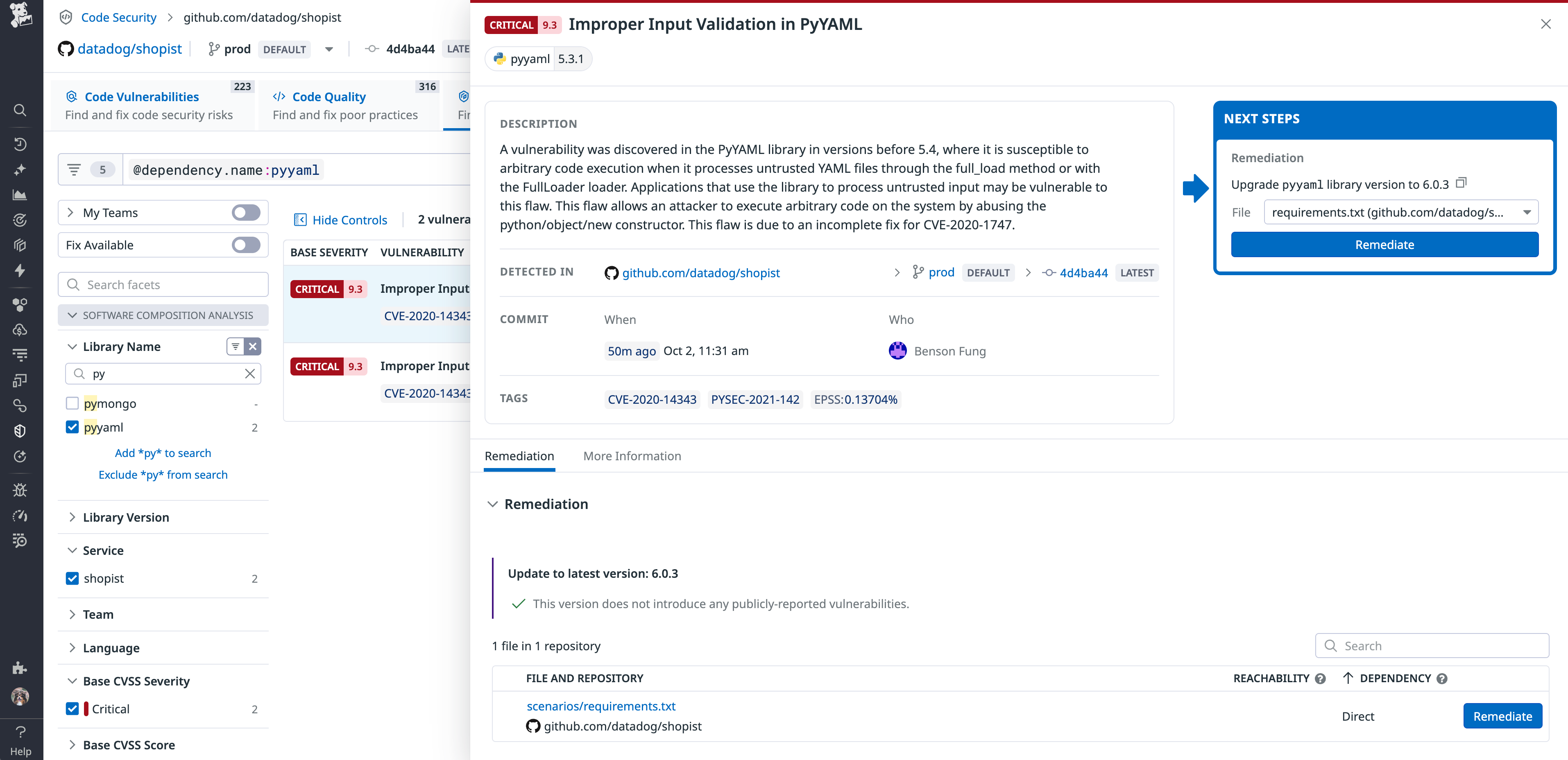The height and width of the screenshot is (760, 1568).
Task: Click the Remediate button in Next Steps panel
Action: [1384, 244]
